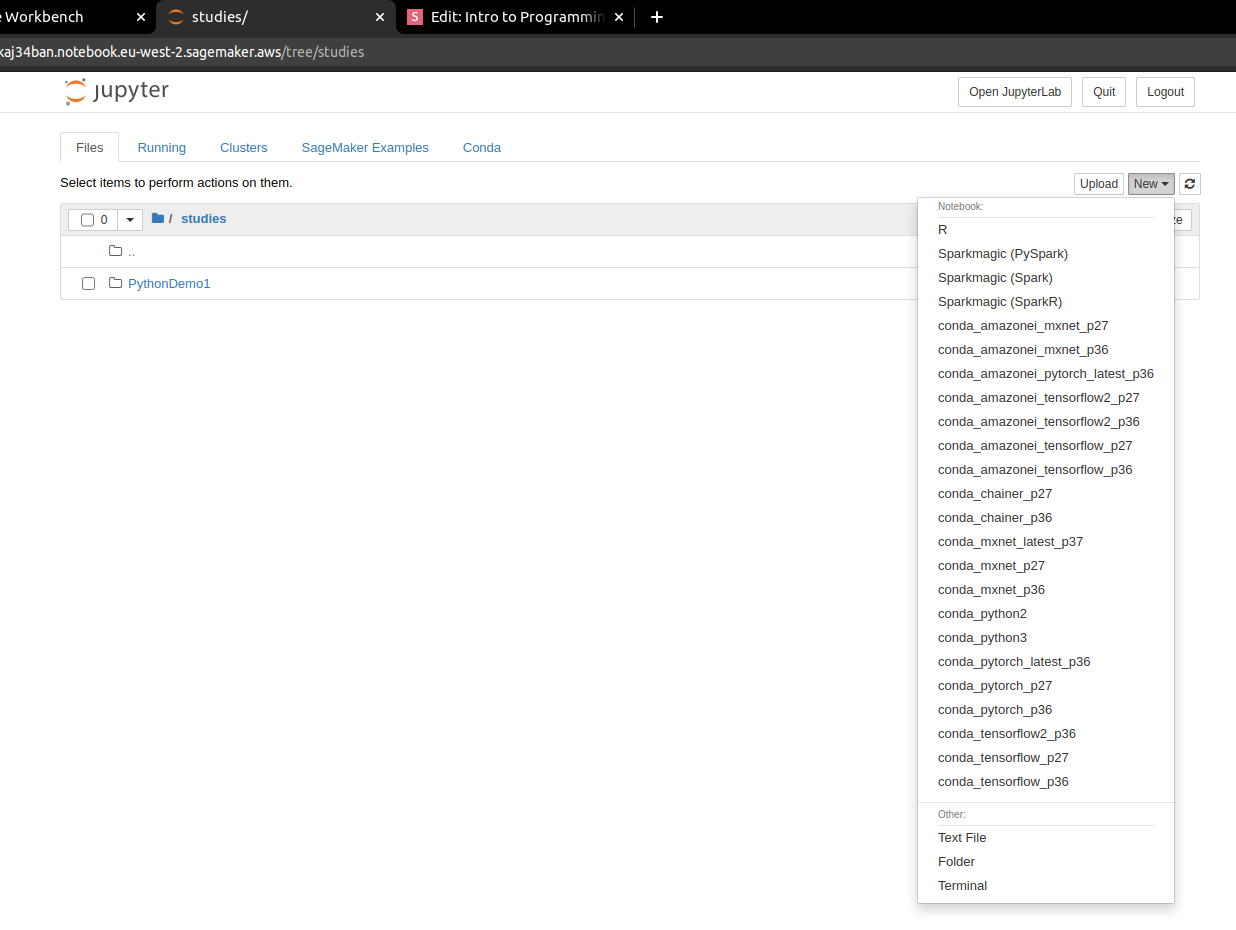Open the Conda tab
Viewport: 1236px width, 930px height.
pyautogui.click(x=482, y=147)
